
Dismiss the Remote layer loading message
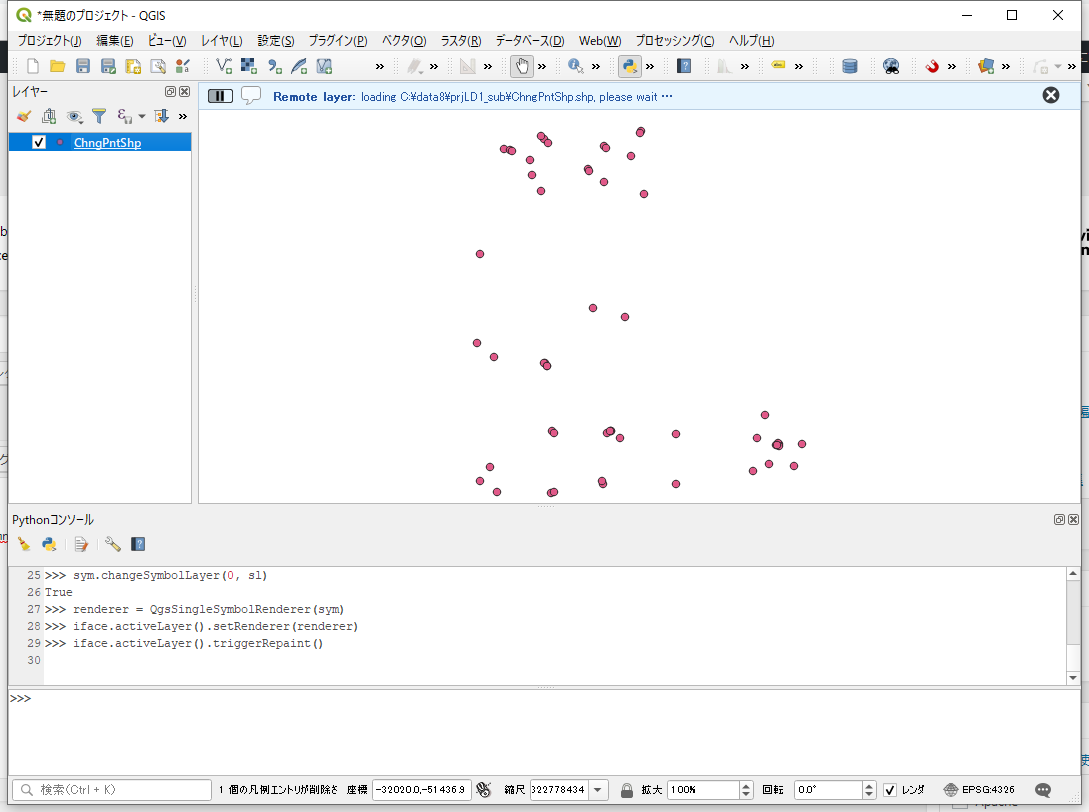1050,95
